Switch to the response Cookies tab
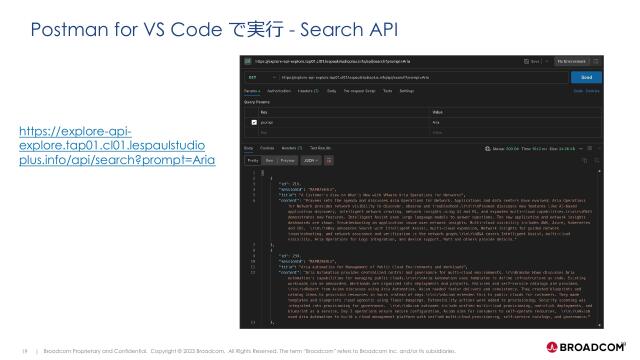Image resolution: width=640 pixels, height=360 pixels. [267, 148]
